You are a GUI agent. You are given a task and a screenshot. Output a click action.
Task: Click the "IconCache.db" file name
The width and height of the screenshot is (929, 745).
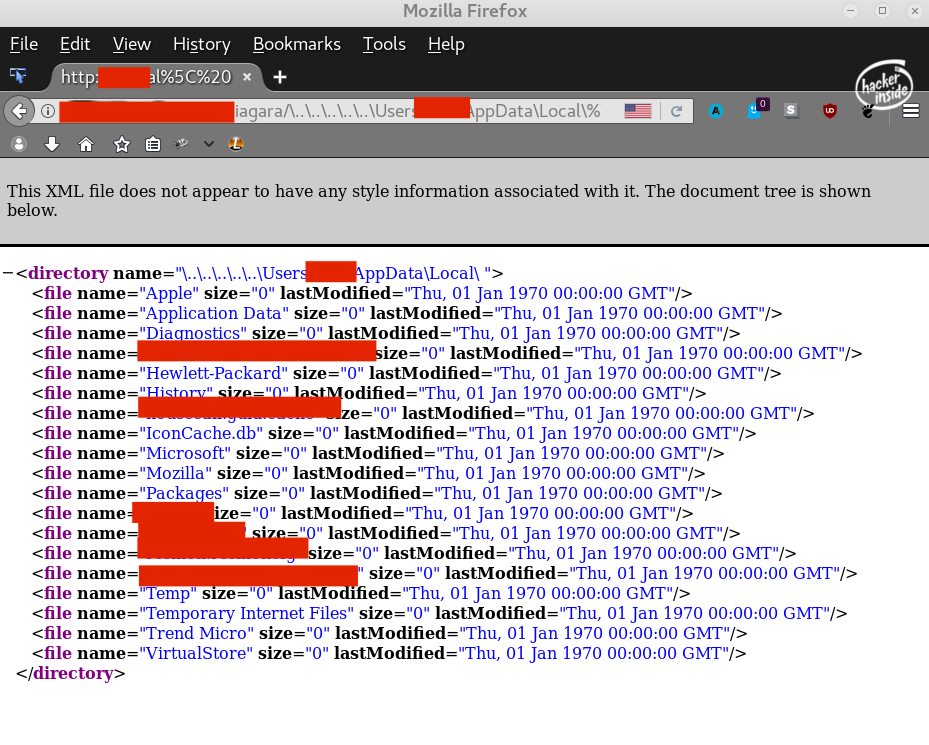click(x=201, y=433)
